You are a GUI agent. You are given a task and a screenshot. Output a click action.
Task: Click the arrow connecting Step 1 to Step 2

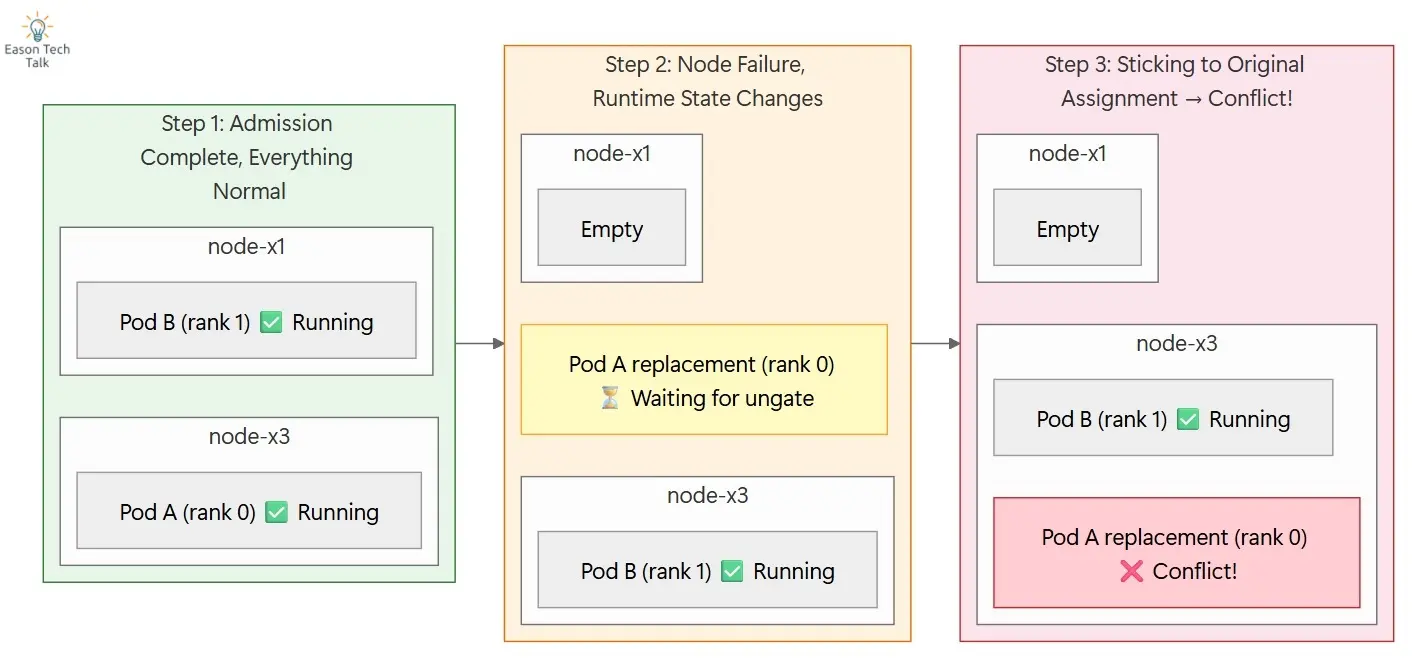click(480, 344)
